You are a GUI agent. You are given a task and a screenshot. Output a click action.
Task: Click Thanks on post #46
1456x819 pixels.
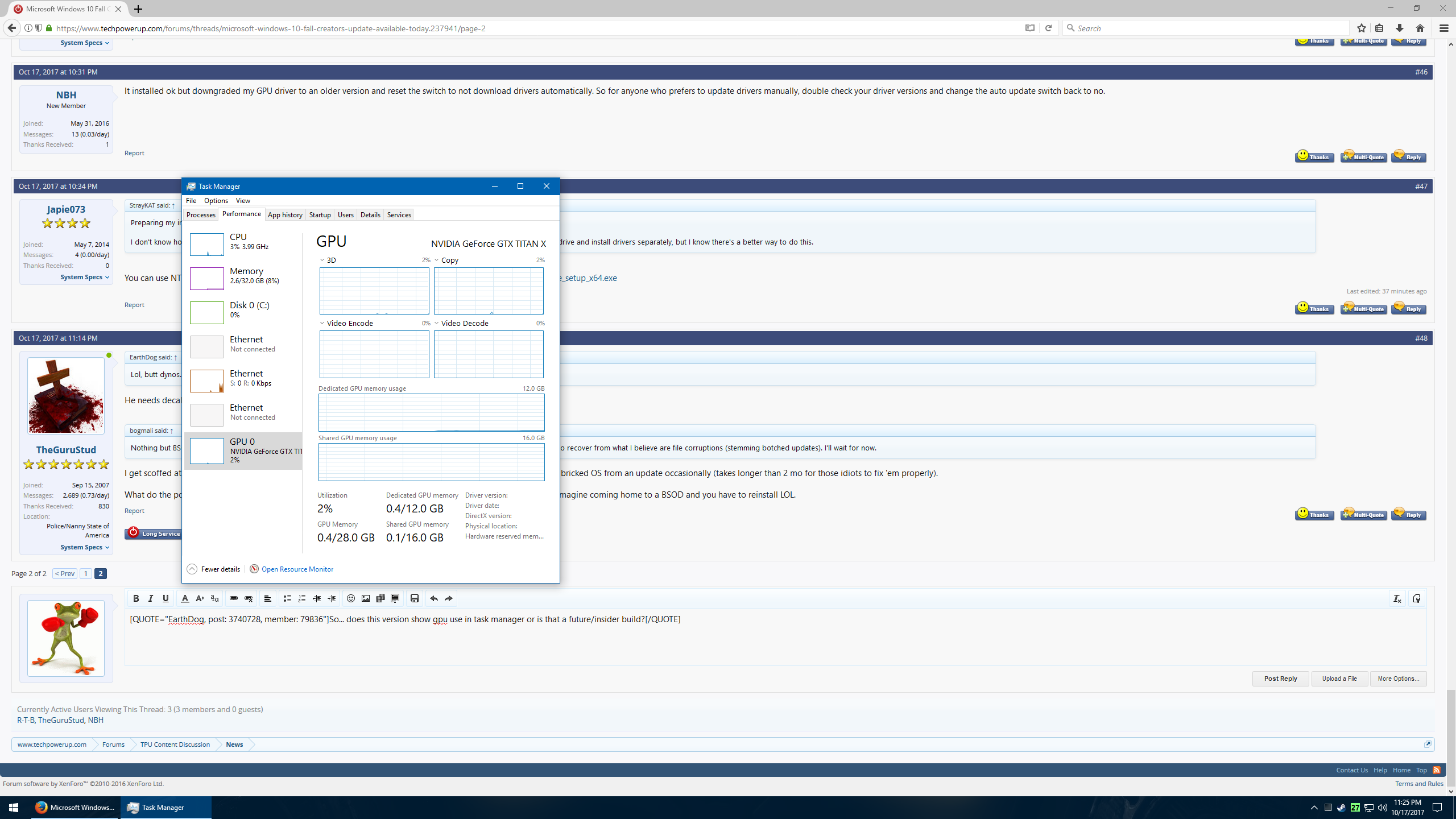tap(1314, 156)
